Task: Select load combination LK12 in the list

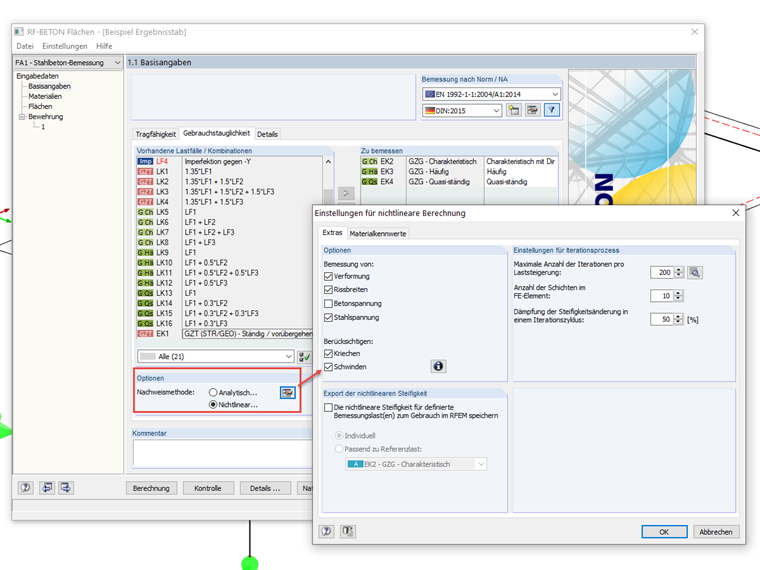Action: coord(229,283)
